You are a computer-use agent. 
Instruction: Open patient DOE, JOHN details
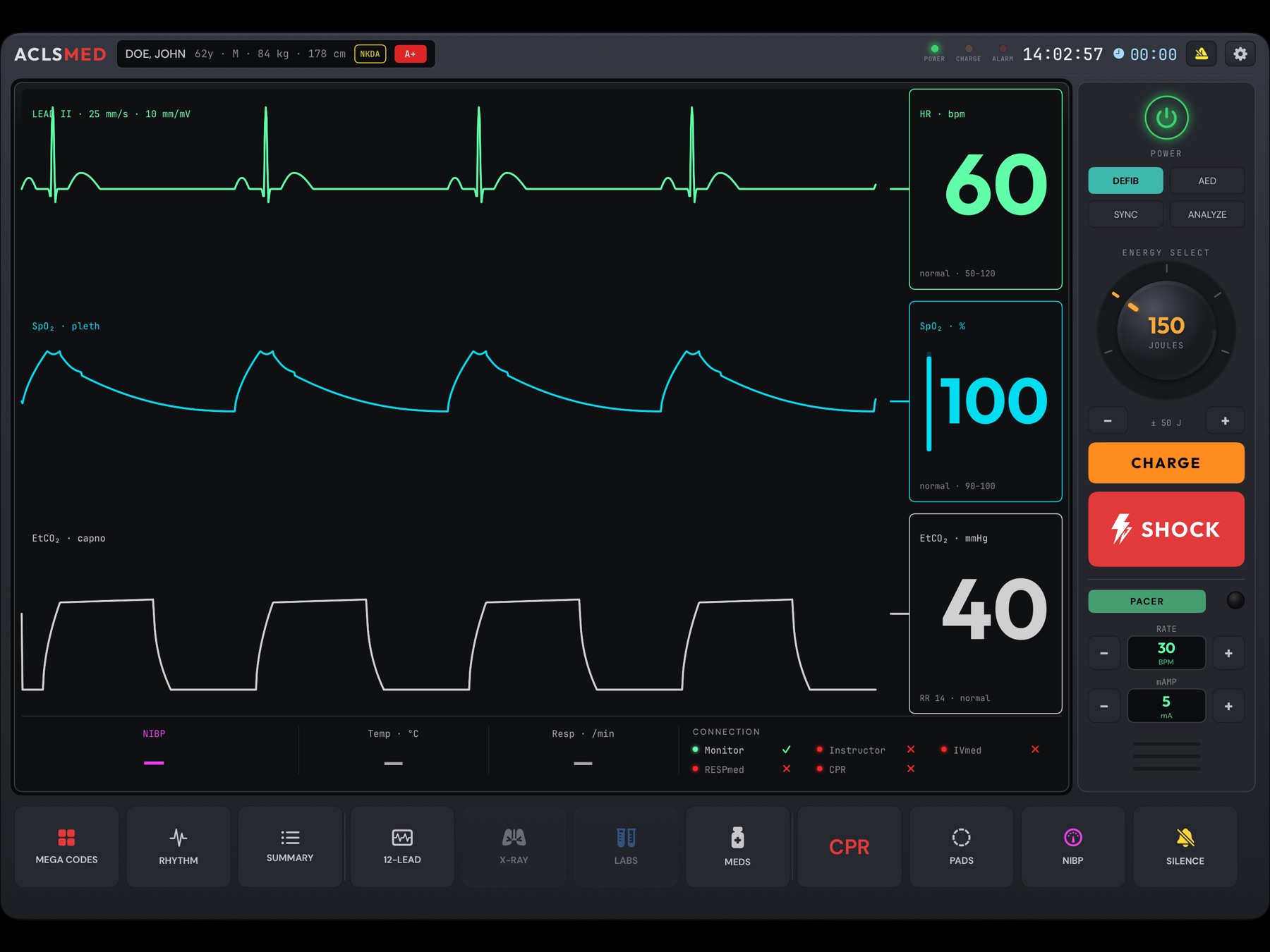pyautogui.click(x=276, y=54)
